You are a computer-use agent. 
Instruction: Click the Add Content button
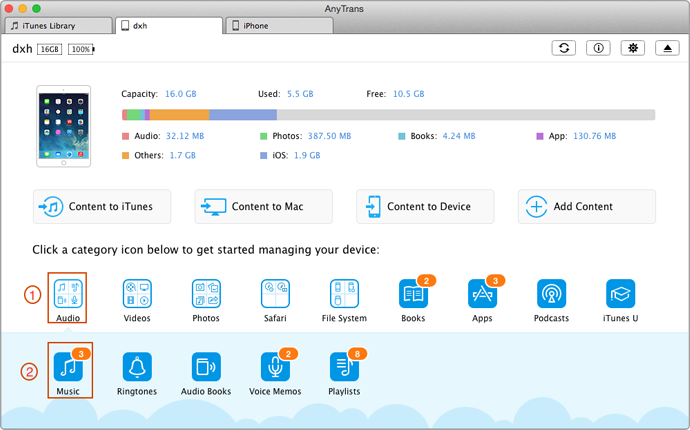pos(587,206)
